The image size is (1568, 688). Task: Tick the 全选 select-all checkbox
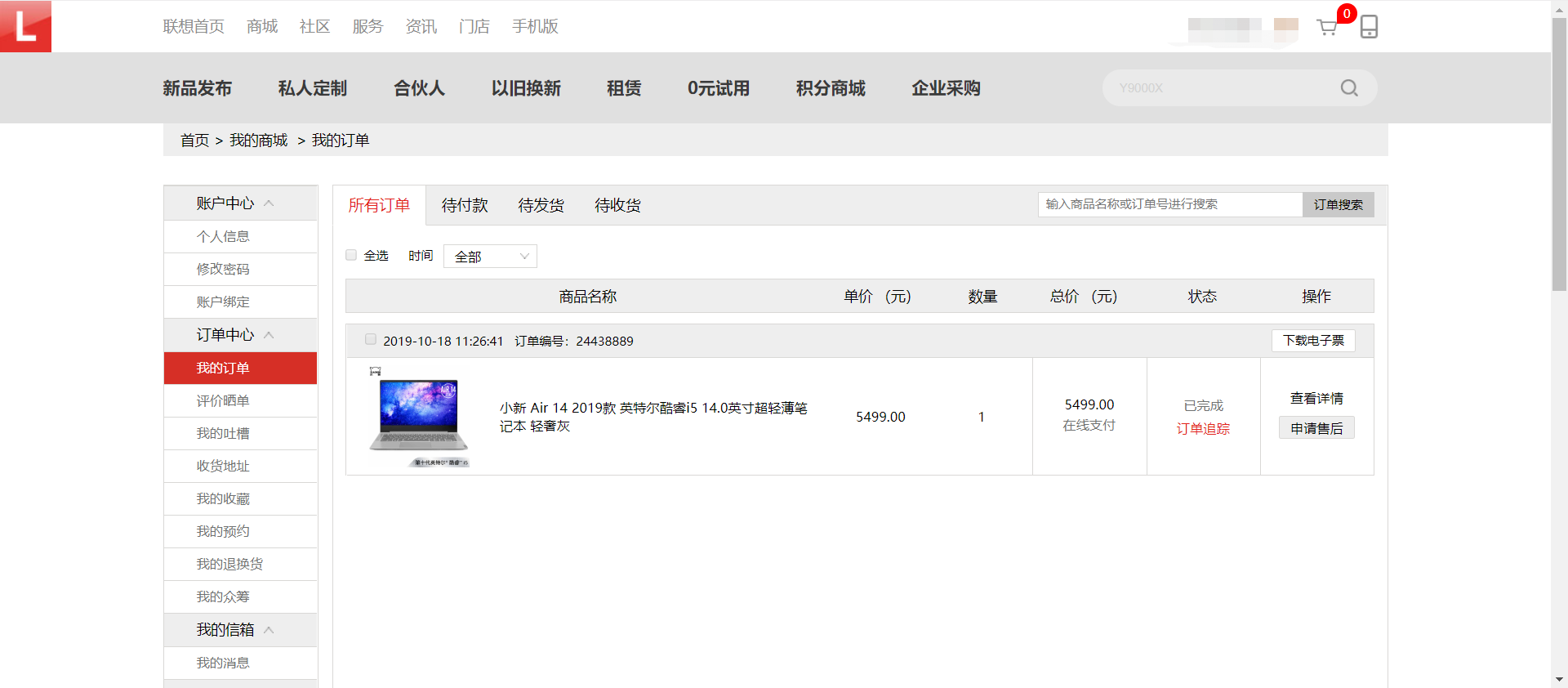(x=351, y=255)
